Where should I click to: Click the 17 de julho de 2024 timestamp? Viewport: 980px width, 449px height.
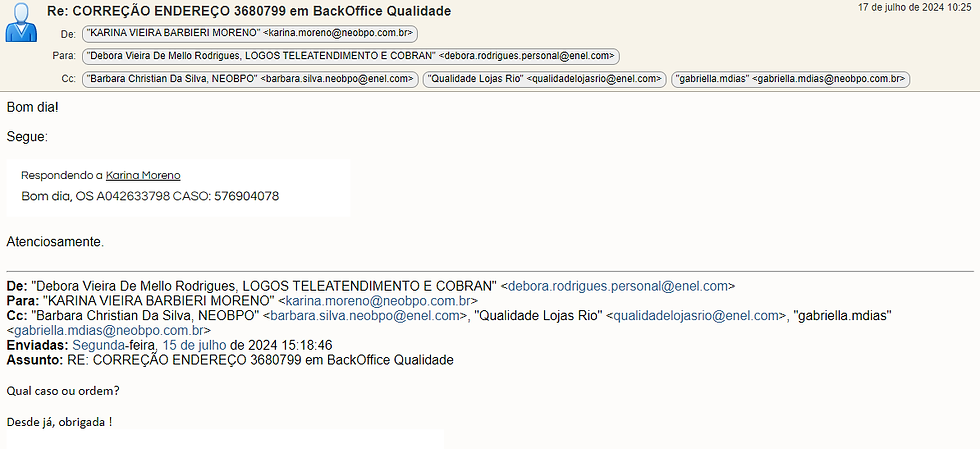tap(916, 8)
